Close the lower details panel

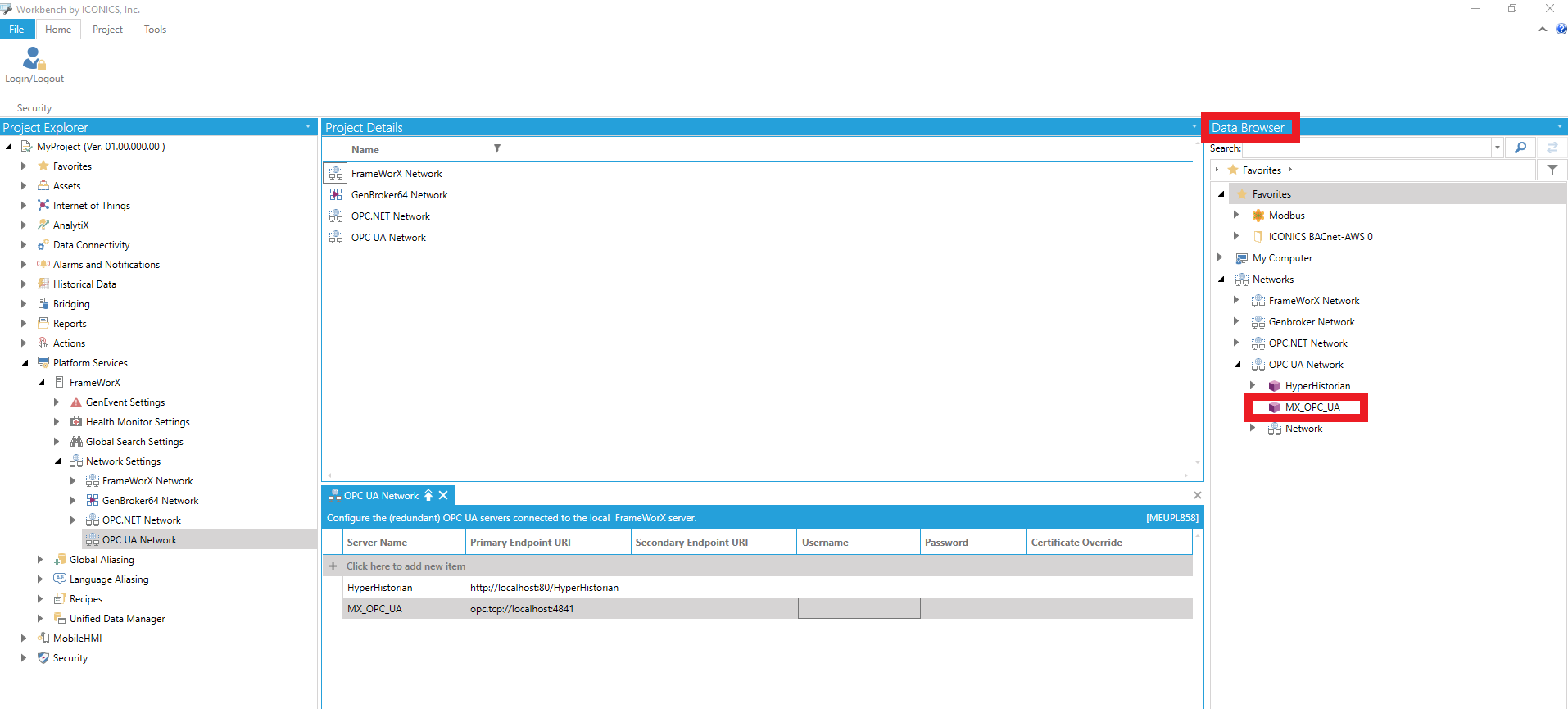tap(1198, 495)
